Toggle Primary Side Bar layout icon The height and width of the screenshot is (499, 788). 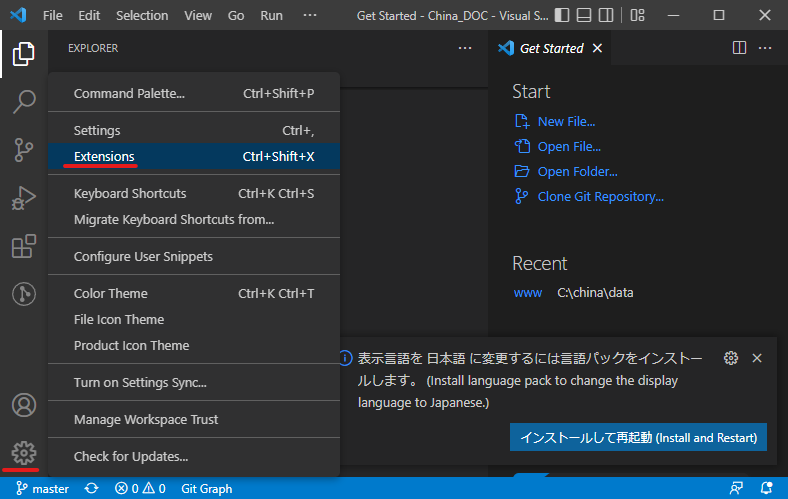[562, 16]
